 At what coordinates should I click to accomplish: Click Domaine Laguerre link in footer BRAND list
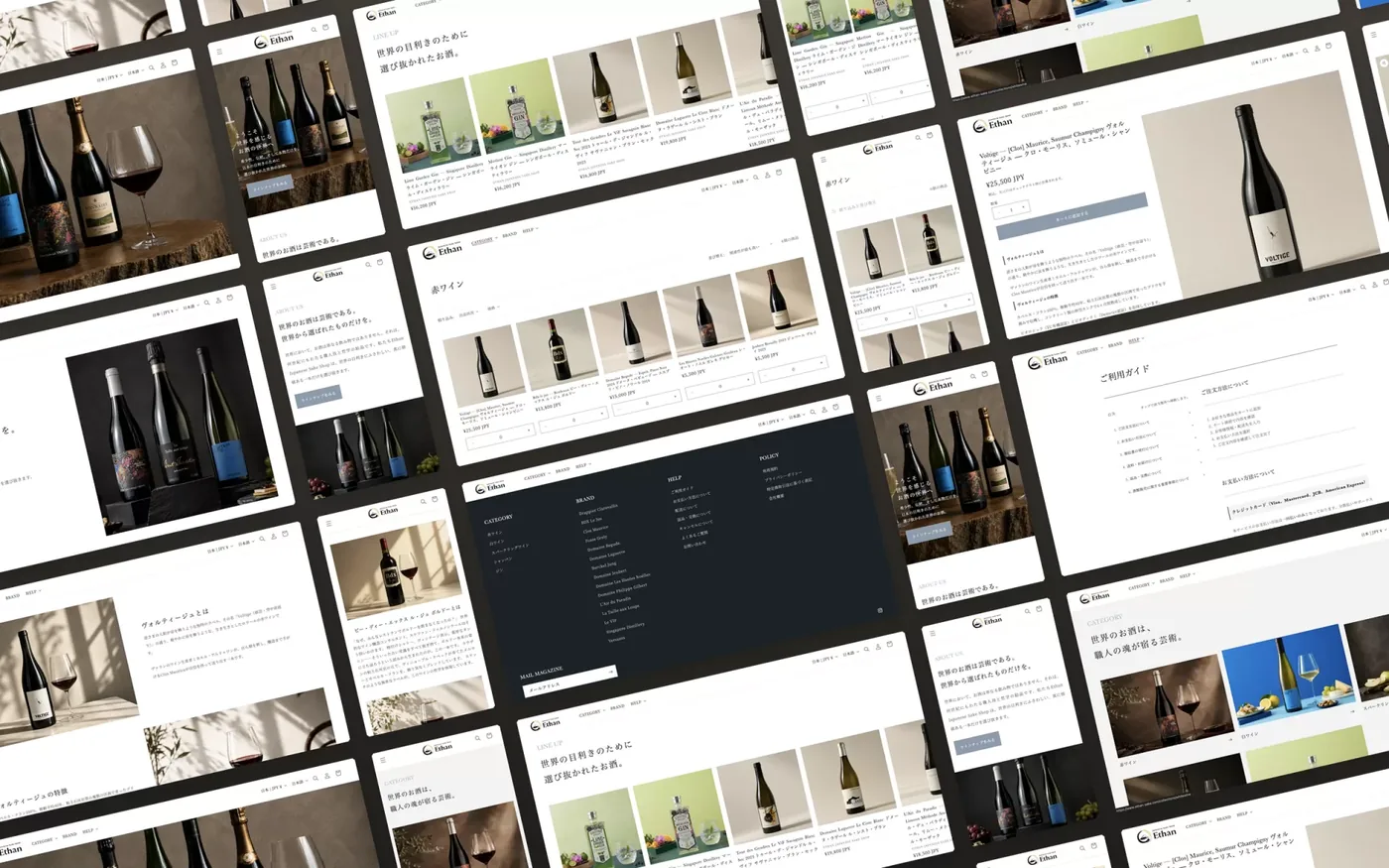pyautogui.click(x=607, y=556)
